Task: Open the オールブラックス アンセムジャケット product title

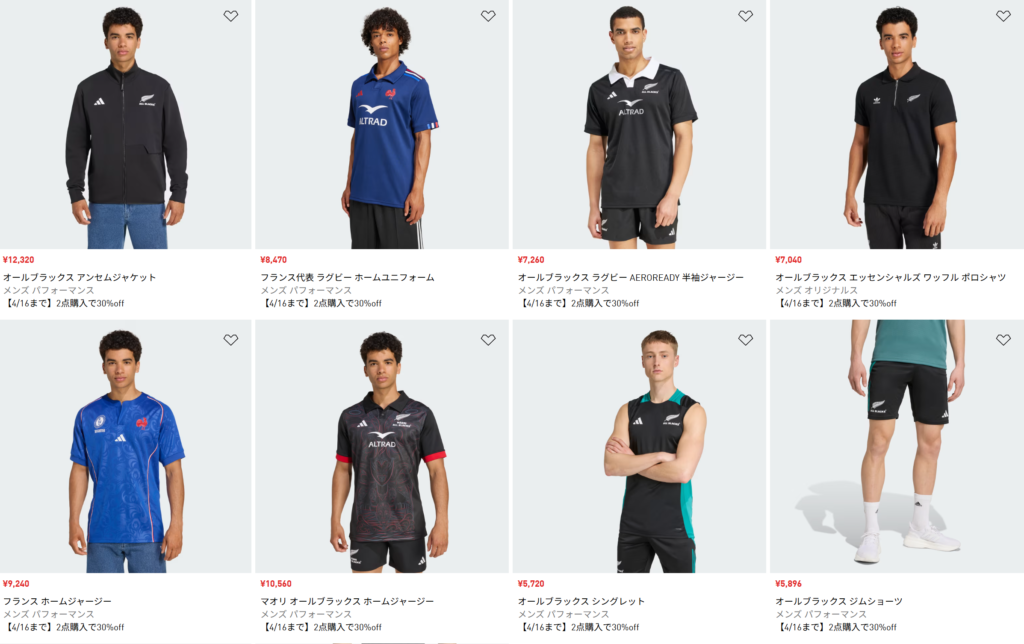Action: (x=80, y=277)
